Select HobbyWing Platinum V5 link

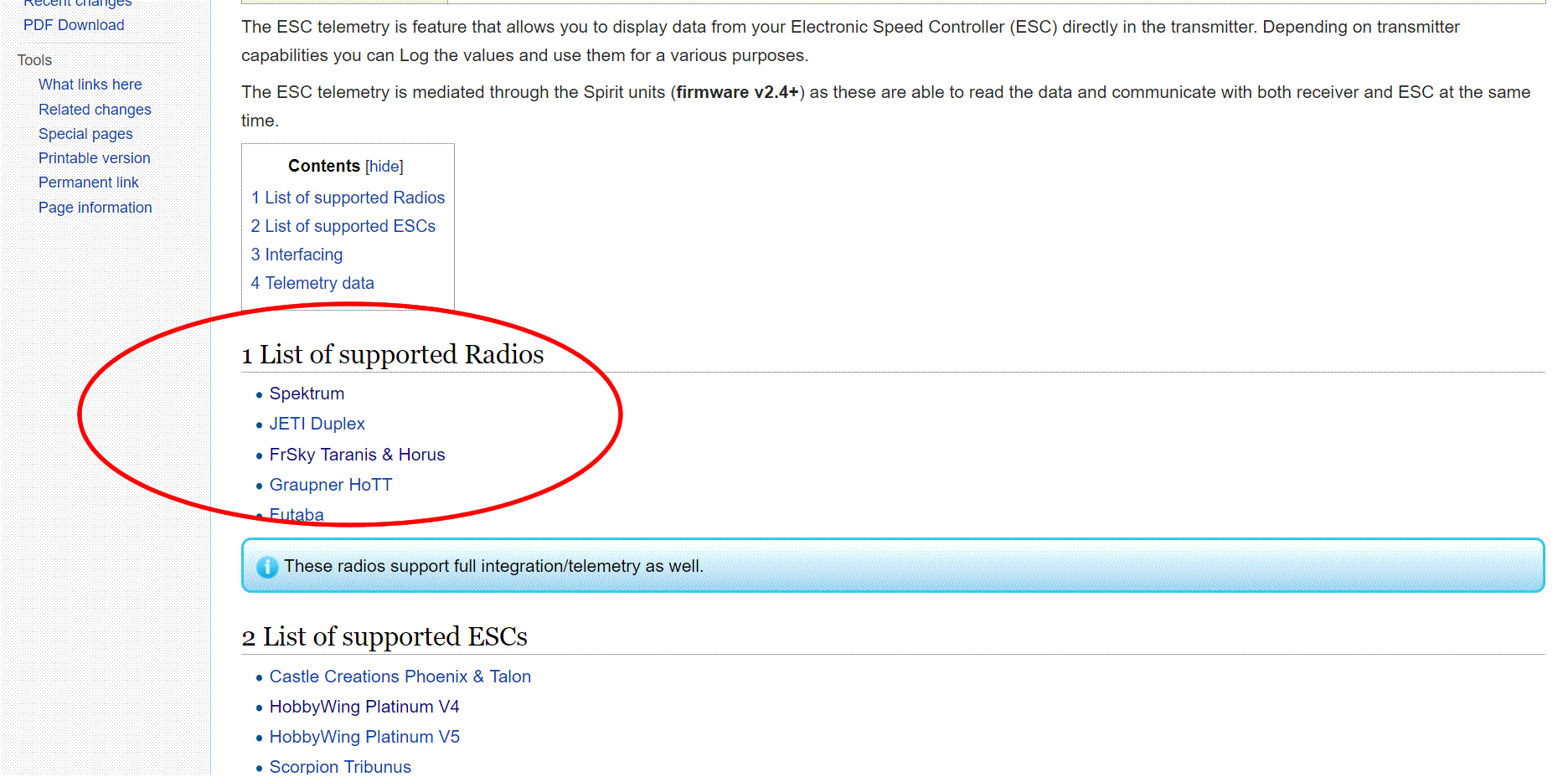[364, 737]
